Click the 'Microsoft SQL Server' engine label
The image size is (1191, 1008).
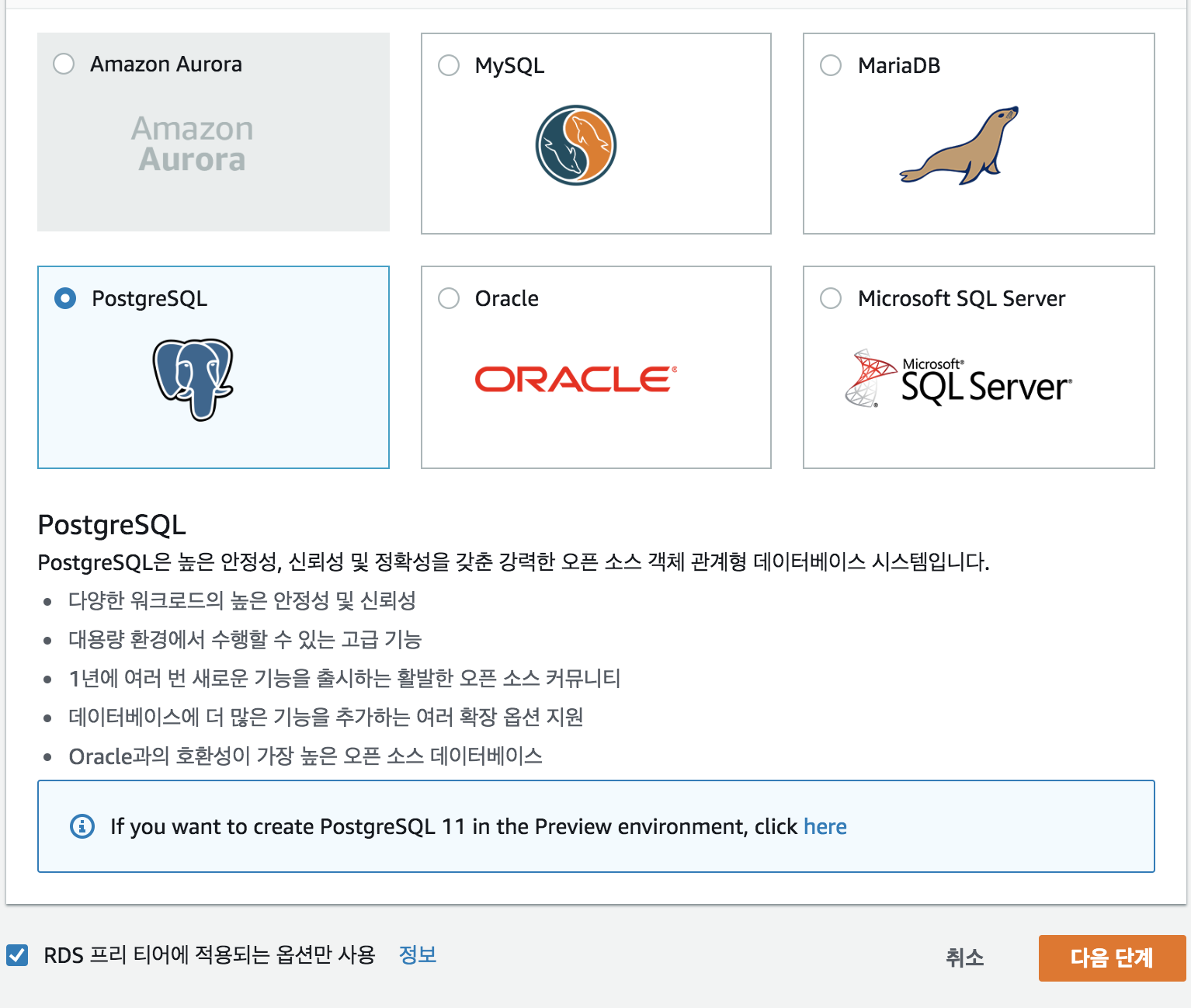tap(962, 298)
